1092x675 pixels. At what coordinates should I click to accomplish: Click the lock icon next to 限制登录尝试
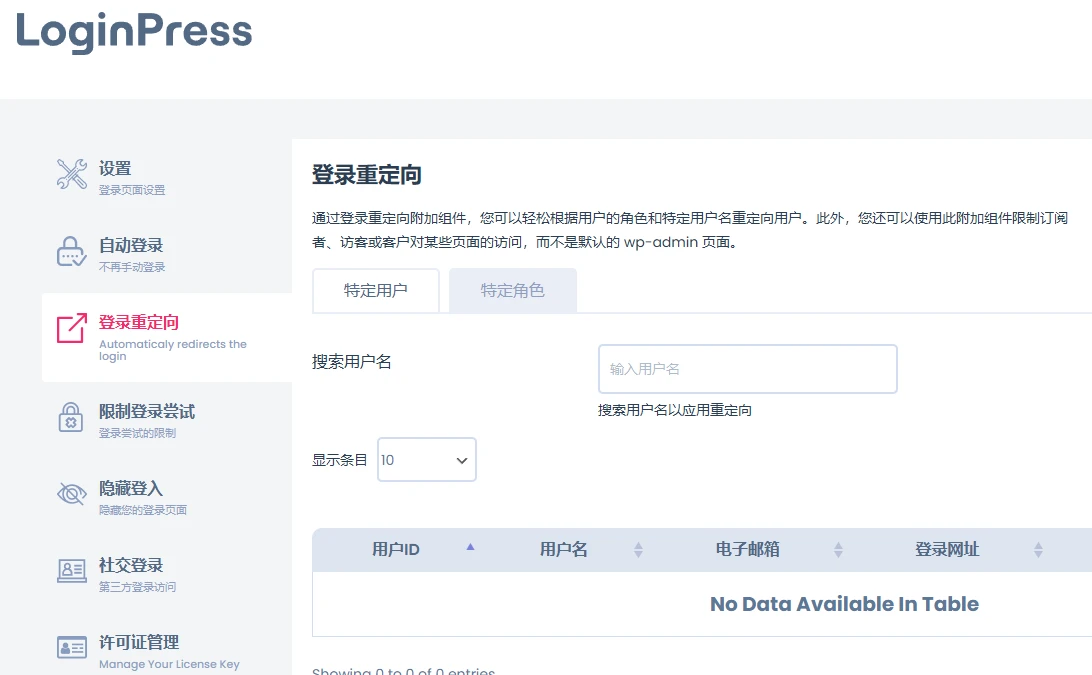coord(71,418)
